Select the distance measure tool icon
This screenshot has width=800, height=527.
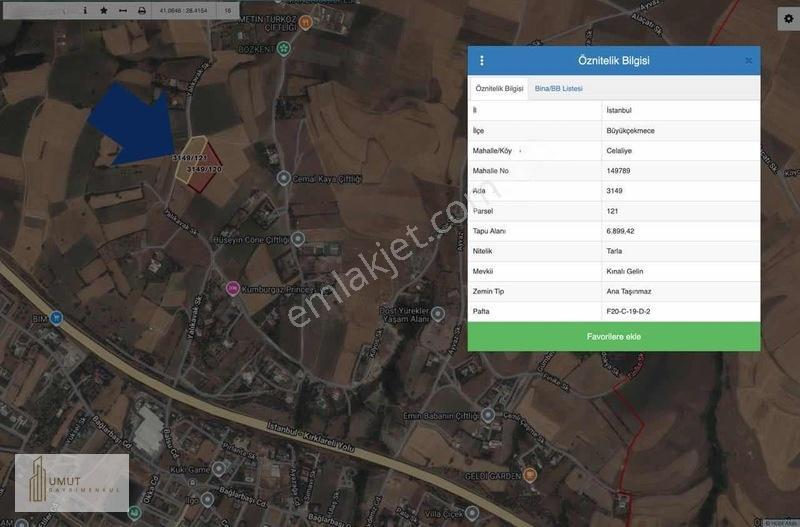(x=122, y=10)
